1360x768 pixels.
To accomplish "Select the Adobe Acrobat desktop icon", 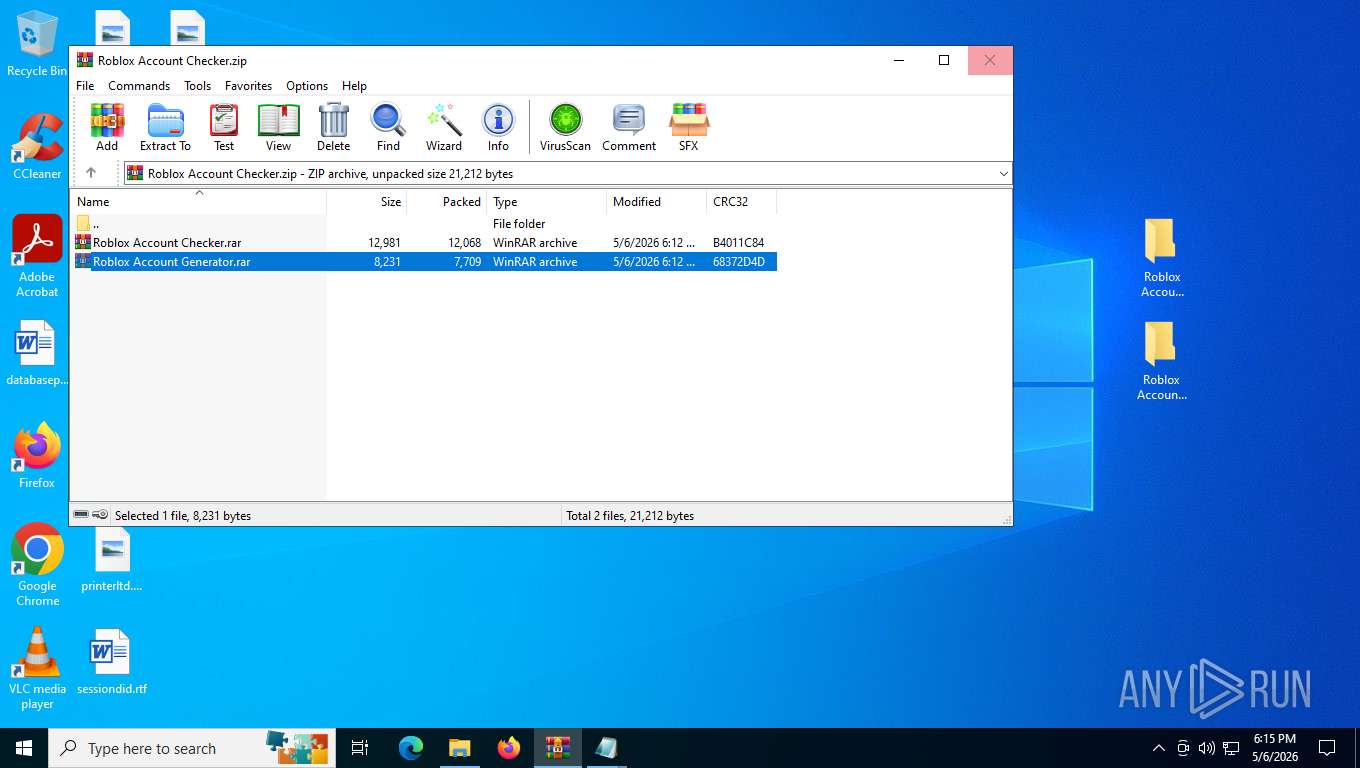I will point(37,256).
